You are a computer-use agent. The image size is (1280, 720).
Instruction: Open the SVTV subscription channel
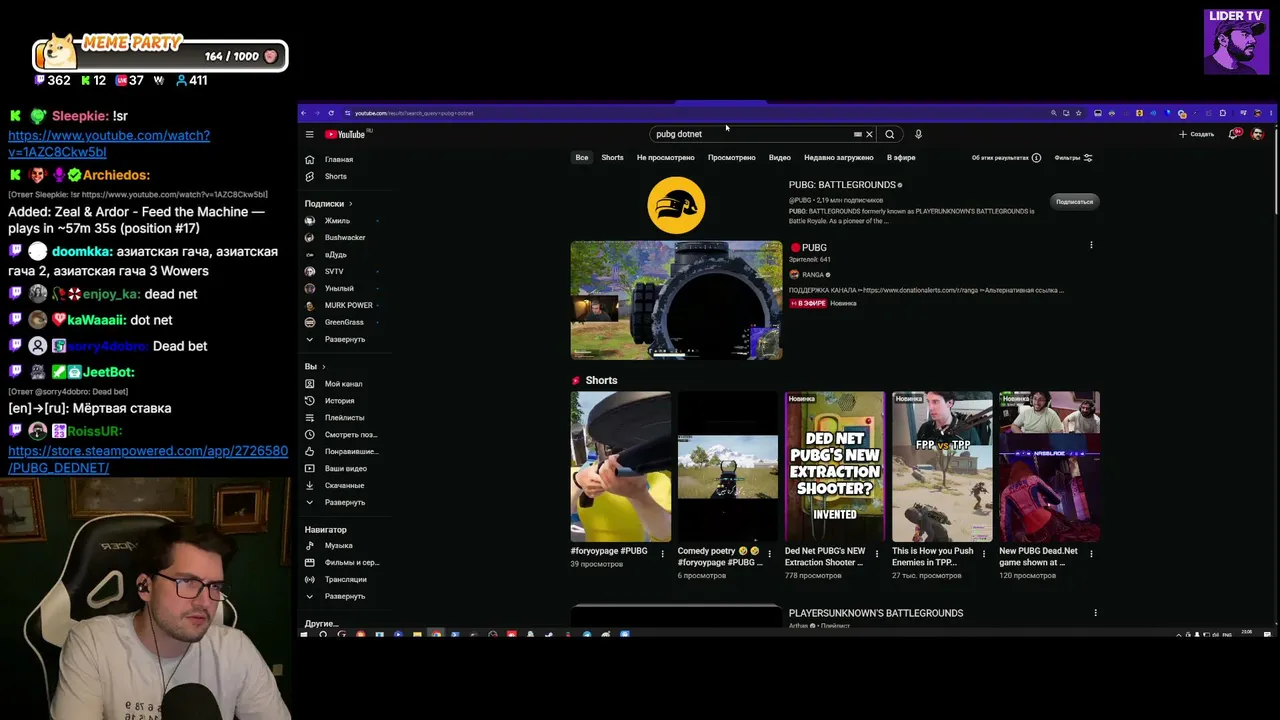point(334,272)
